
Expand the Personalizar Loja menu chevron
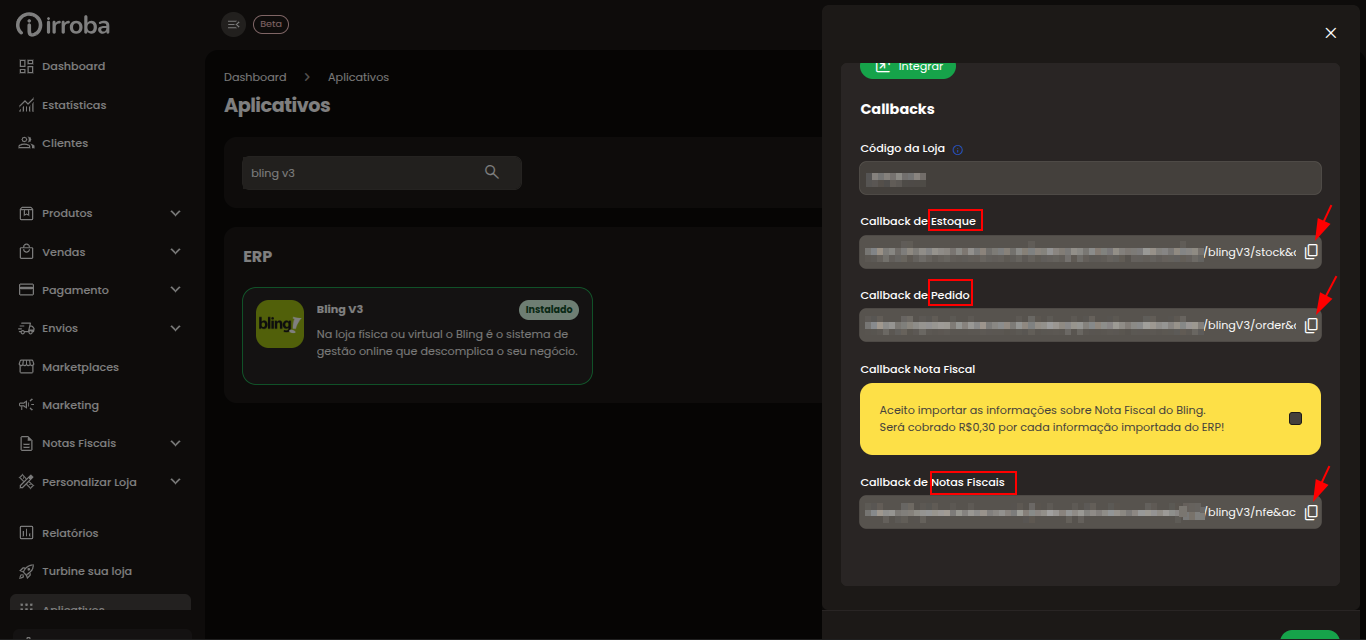[175, 482]
